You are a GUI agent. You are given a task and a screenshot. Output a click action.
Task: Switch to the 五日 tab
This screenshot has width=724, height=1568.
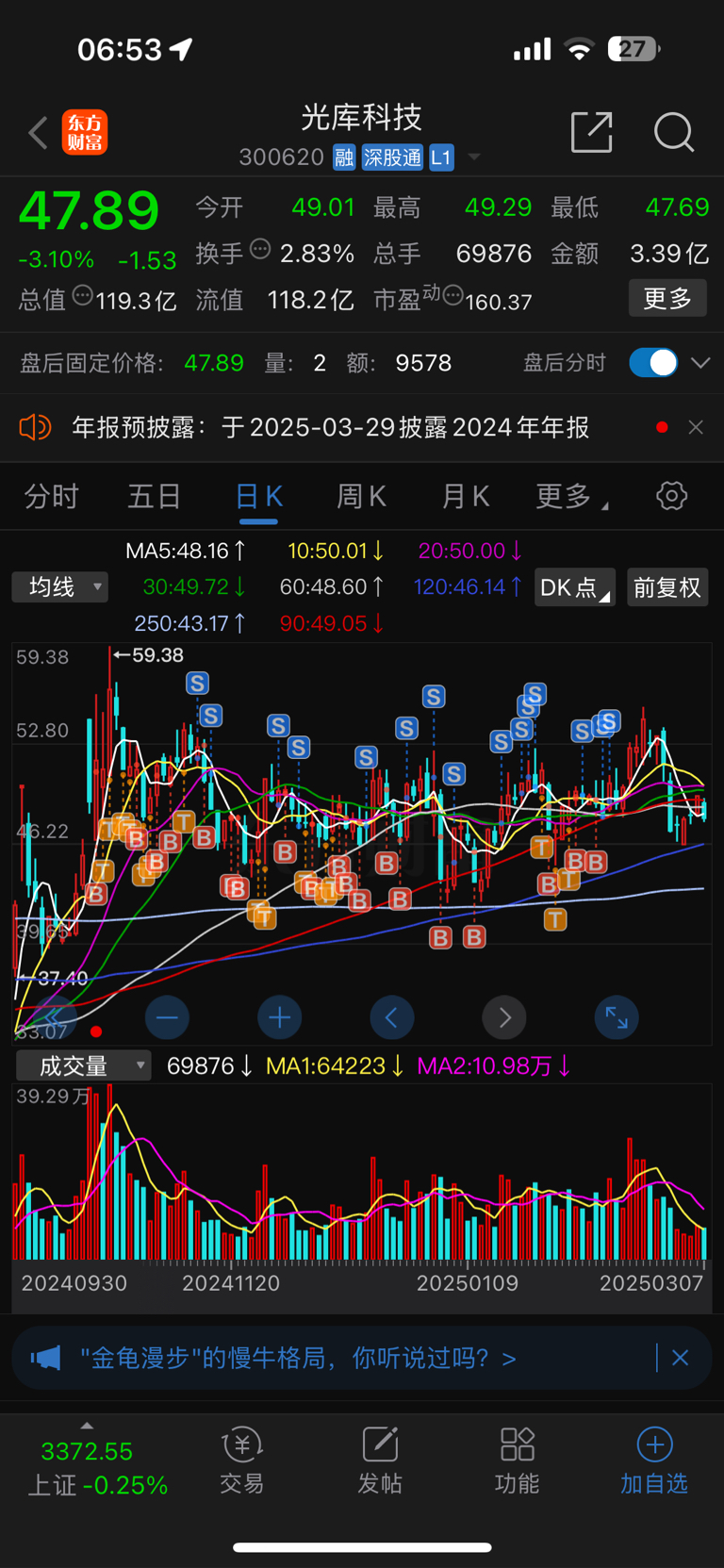[x=155, y=496]
